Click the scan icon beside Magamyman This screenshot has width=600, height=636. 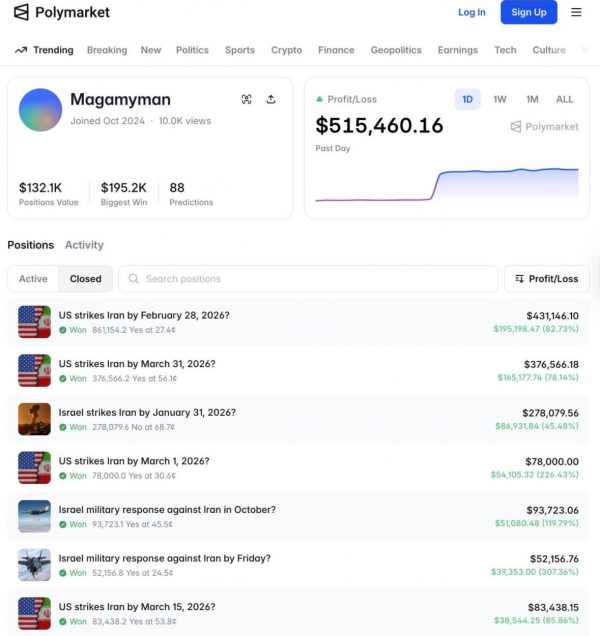247,99
